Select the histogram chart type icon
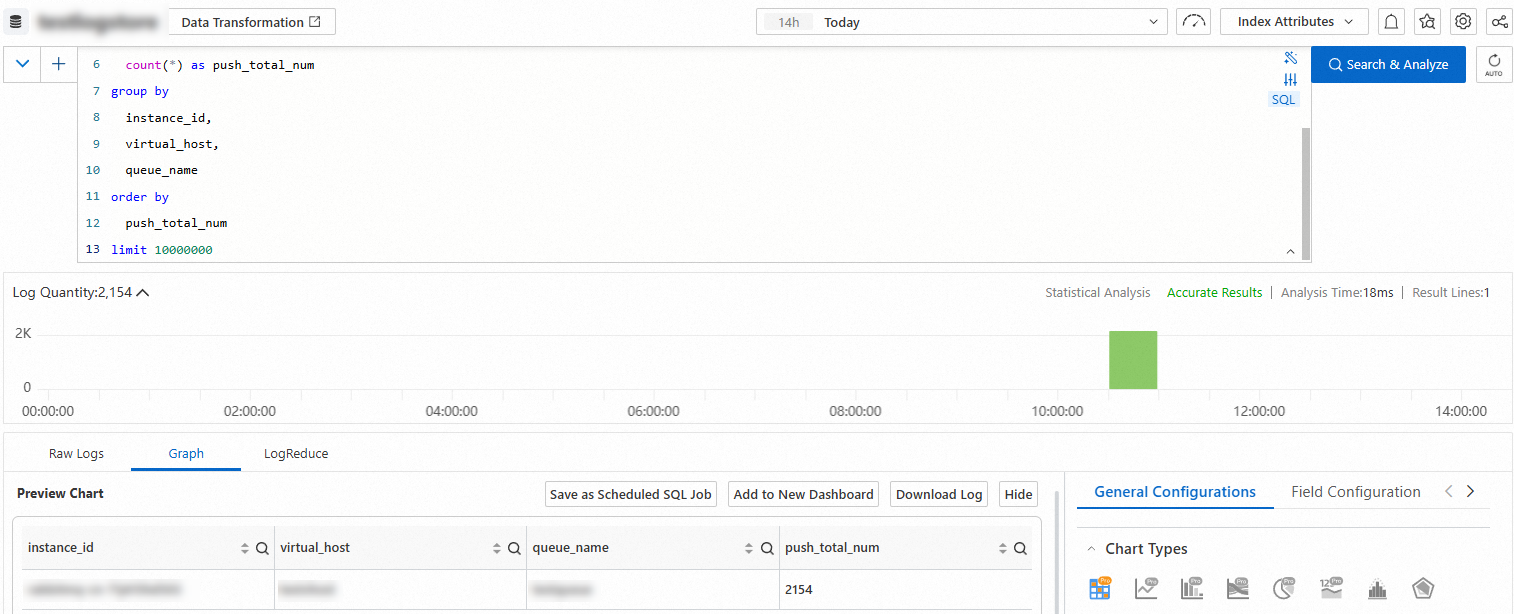This screenshot has width=1514, height=614. pos(1378,589)
